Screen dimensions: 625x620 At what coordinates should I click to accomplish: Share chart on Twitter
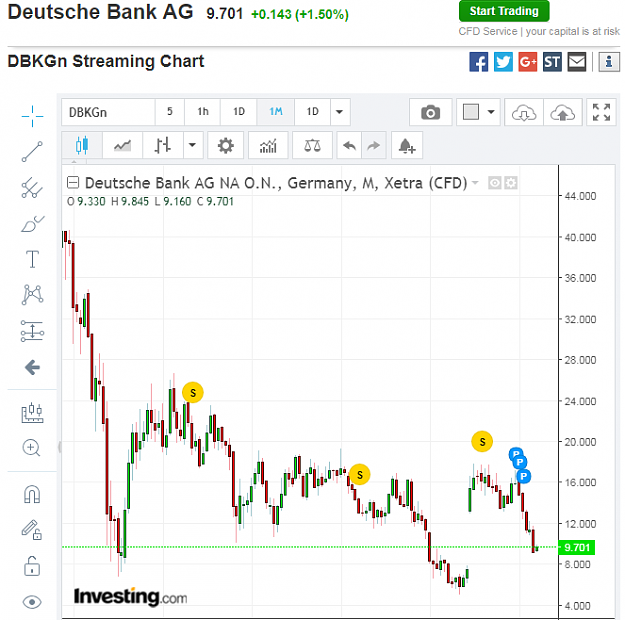pos(503,62)
